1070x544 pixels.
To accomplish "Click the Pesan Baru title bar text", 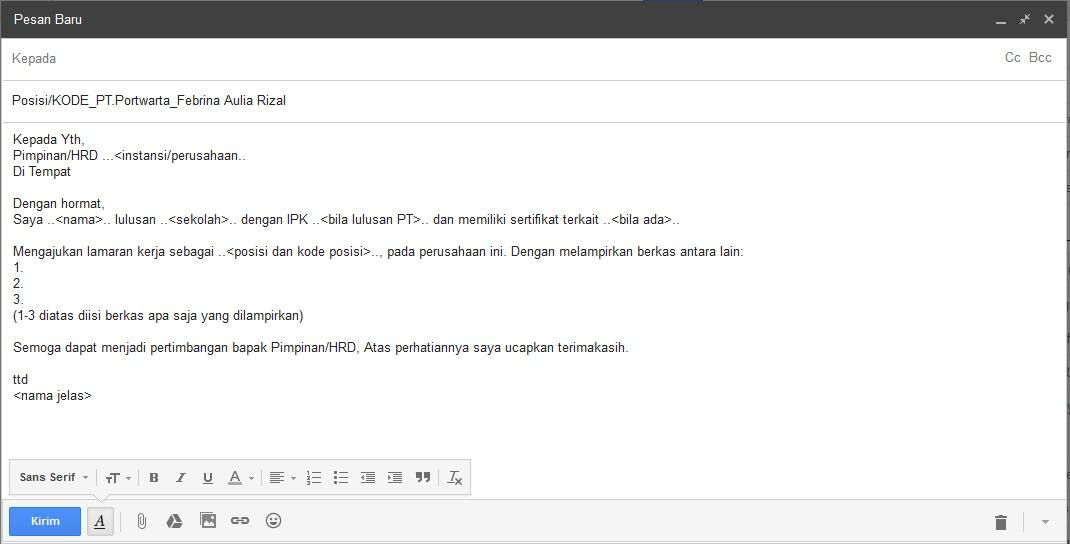I will click(x=48, y=19).
